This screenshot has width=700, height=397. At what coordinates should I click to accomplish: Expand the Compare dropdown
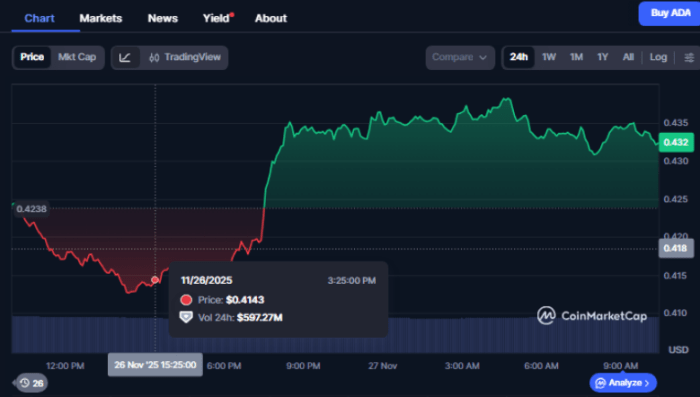click(x=460, y=58)
